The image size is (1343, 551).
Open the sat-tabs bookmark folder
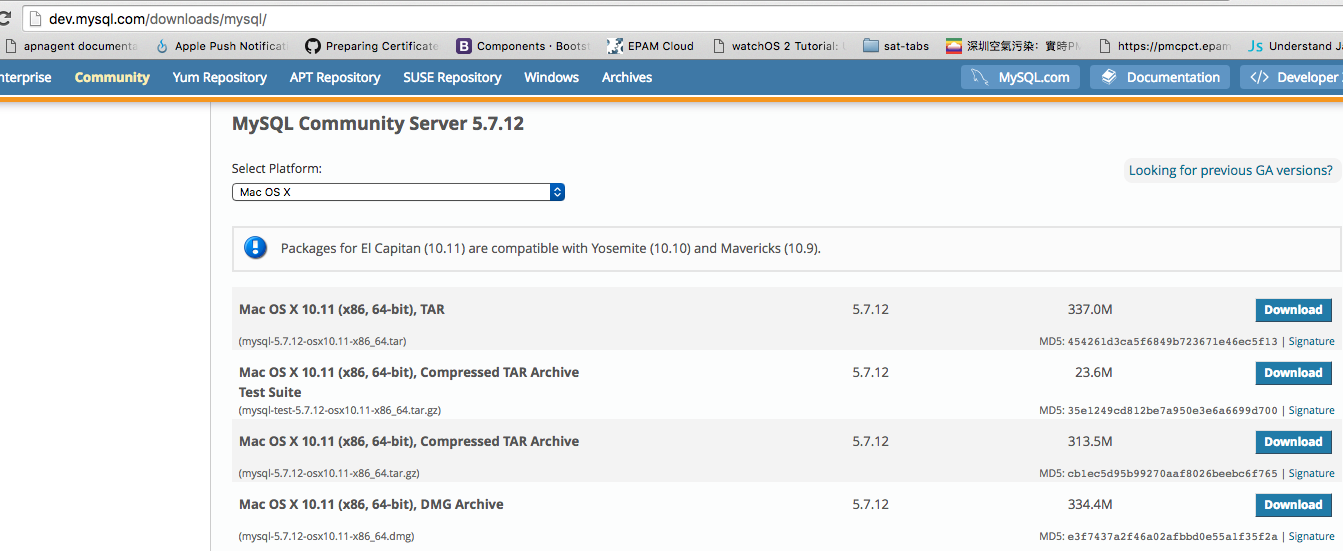coord(896,46)
